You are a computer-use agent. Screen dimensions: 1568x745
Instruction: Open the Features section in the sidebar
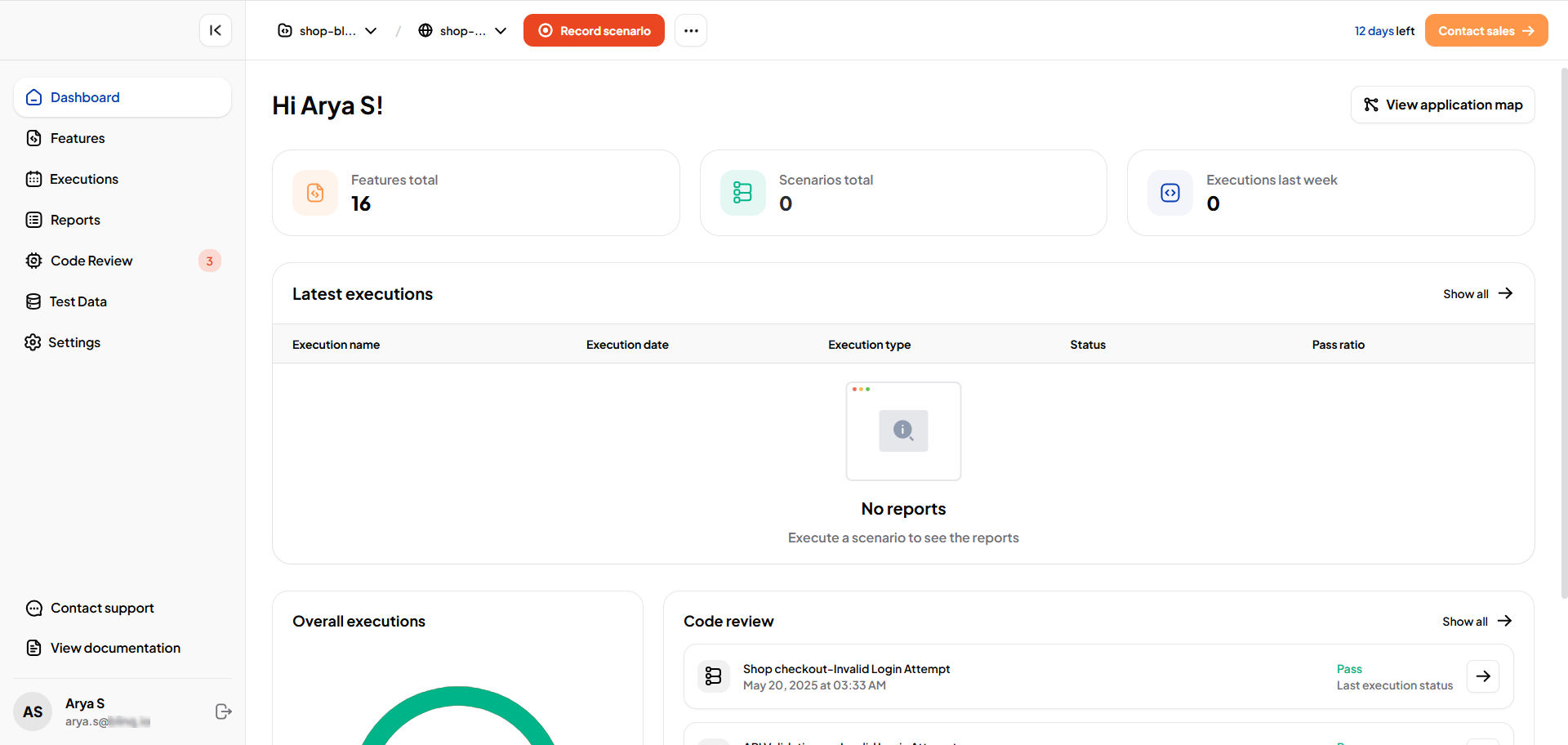tap(78, 138)
